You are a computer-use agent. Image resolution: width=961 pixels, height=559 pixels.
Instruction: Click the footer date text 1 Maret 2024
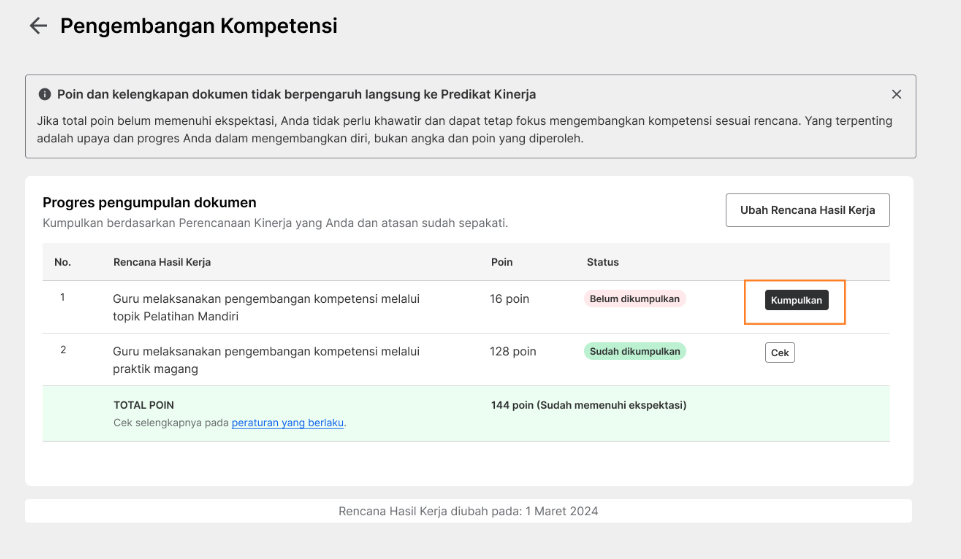(x=561, y=511)
